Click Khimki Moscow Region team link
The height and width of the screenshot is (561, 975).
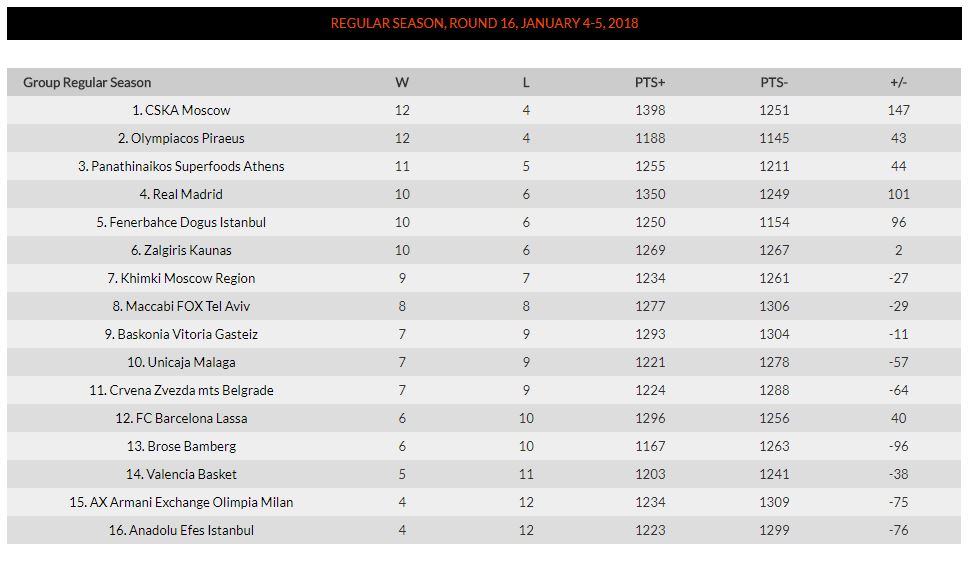pos(181,278)
